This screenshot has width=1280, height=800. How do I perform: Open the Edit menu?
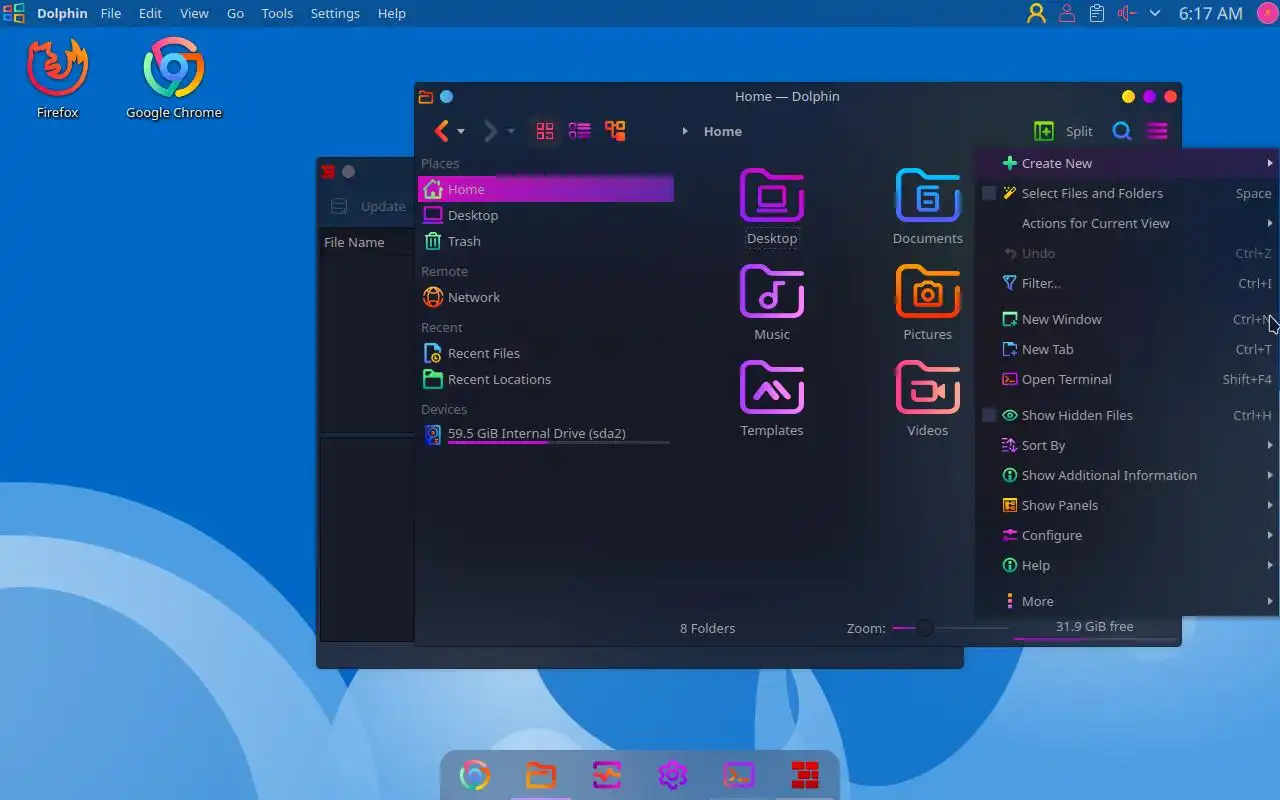point(150,13)
